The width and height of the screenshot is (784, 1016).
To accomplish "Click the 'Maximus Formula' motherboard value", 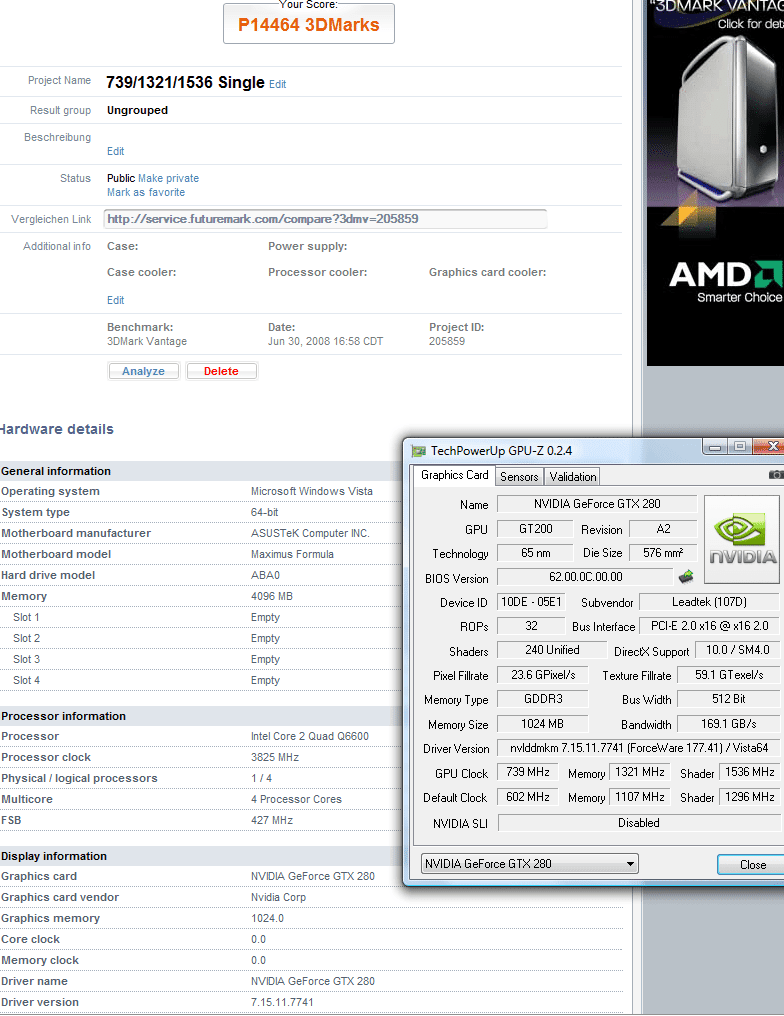I will [x=292, y=554].
